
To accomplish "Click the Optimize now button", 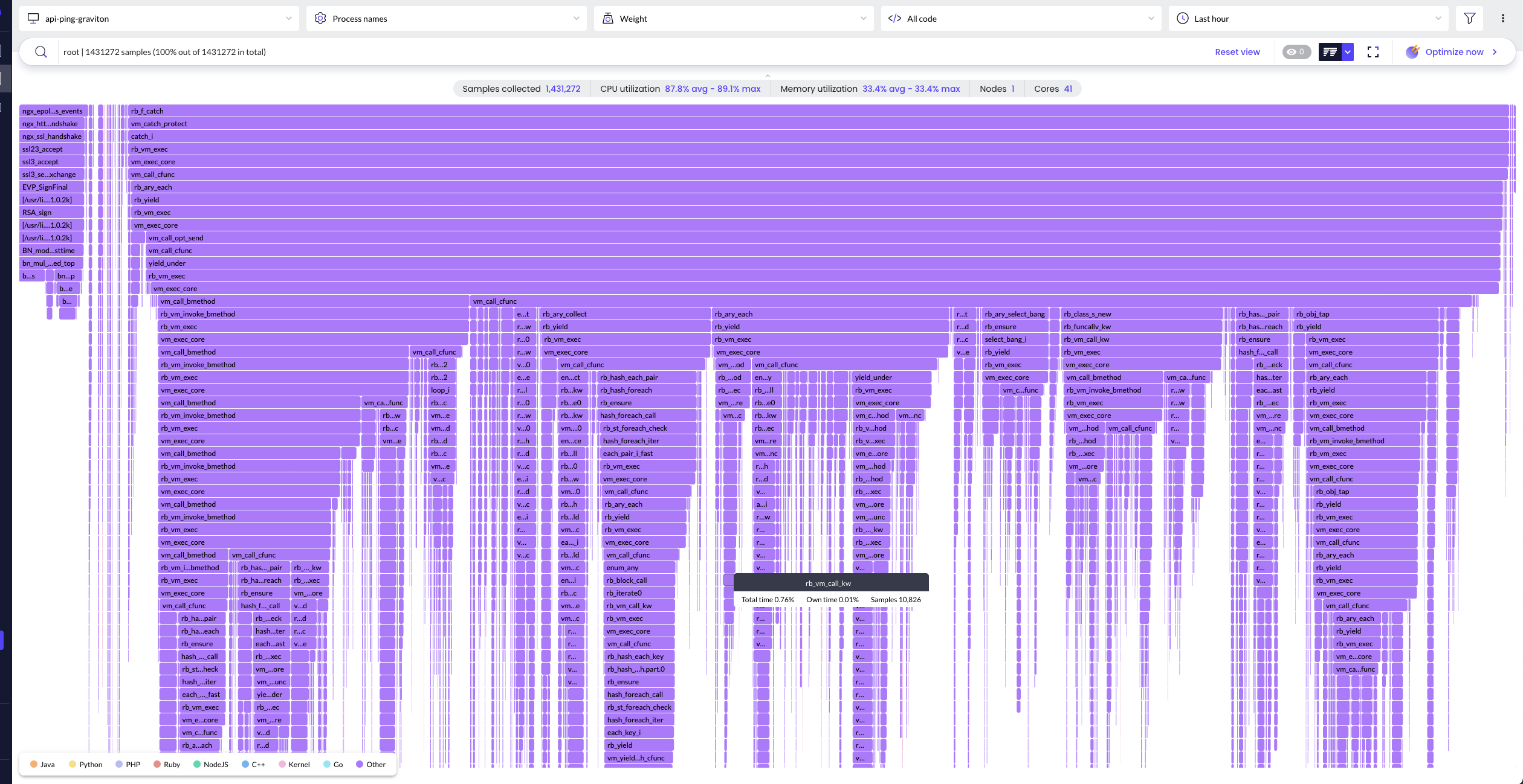I will pyautogui.click(x=1453, y=52).
